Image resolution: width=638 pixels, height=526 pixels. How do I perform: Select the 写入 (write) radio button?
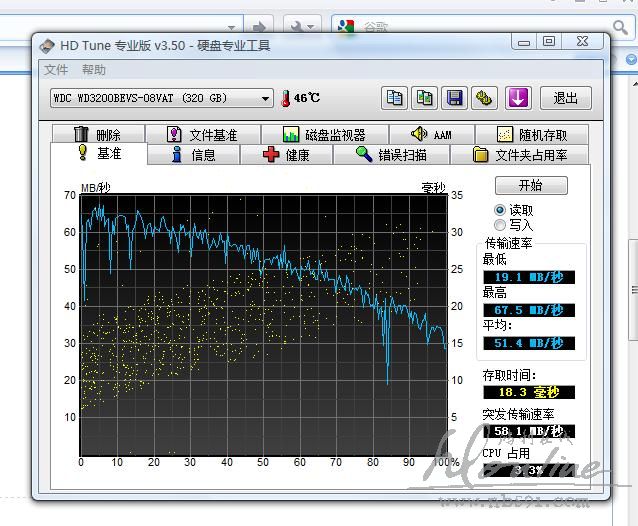click(500, 225)
